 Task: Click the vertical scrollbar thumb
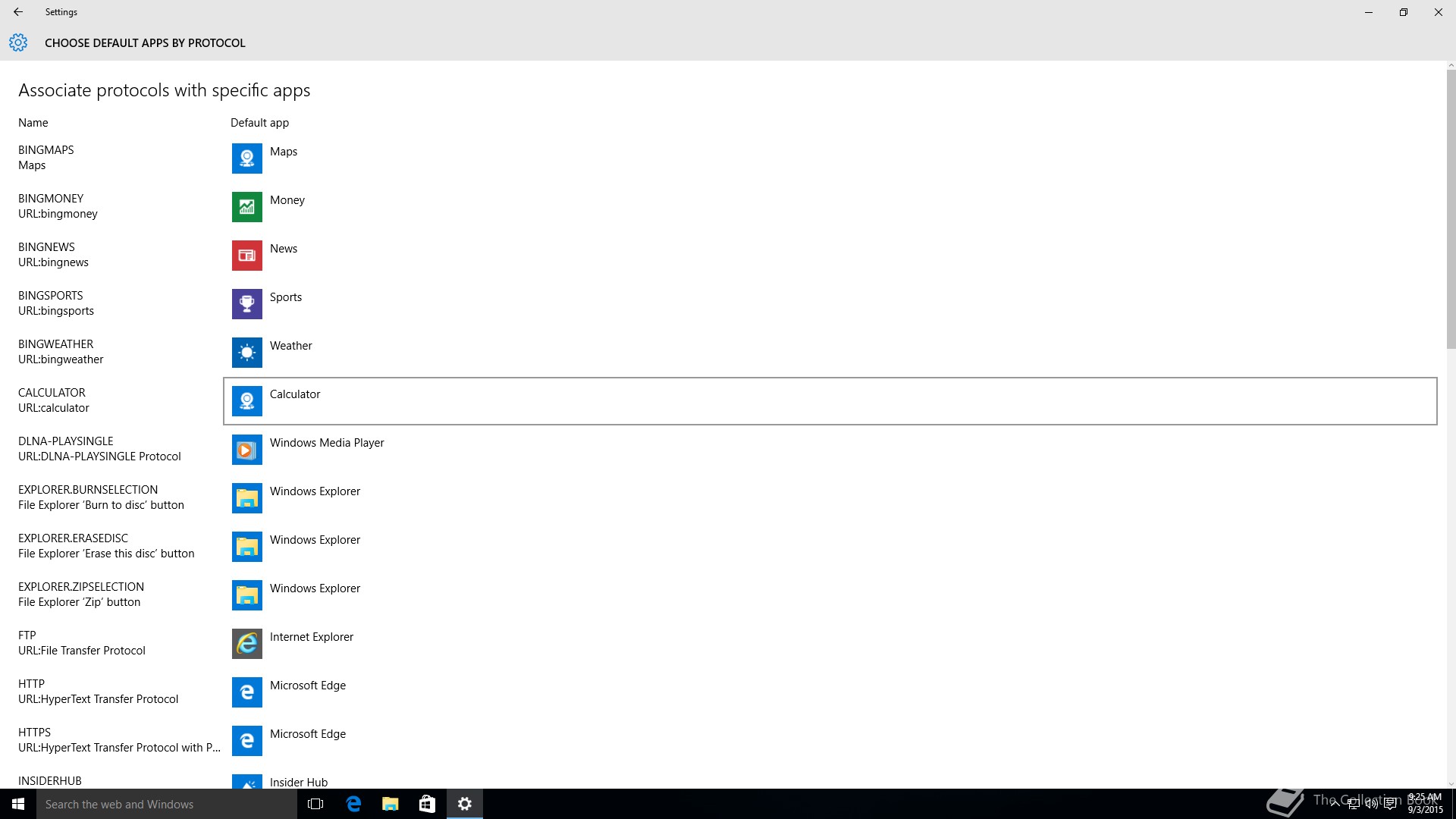[1451, 209]
